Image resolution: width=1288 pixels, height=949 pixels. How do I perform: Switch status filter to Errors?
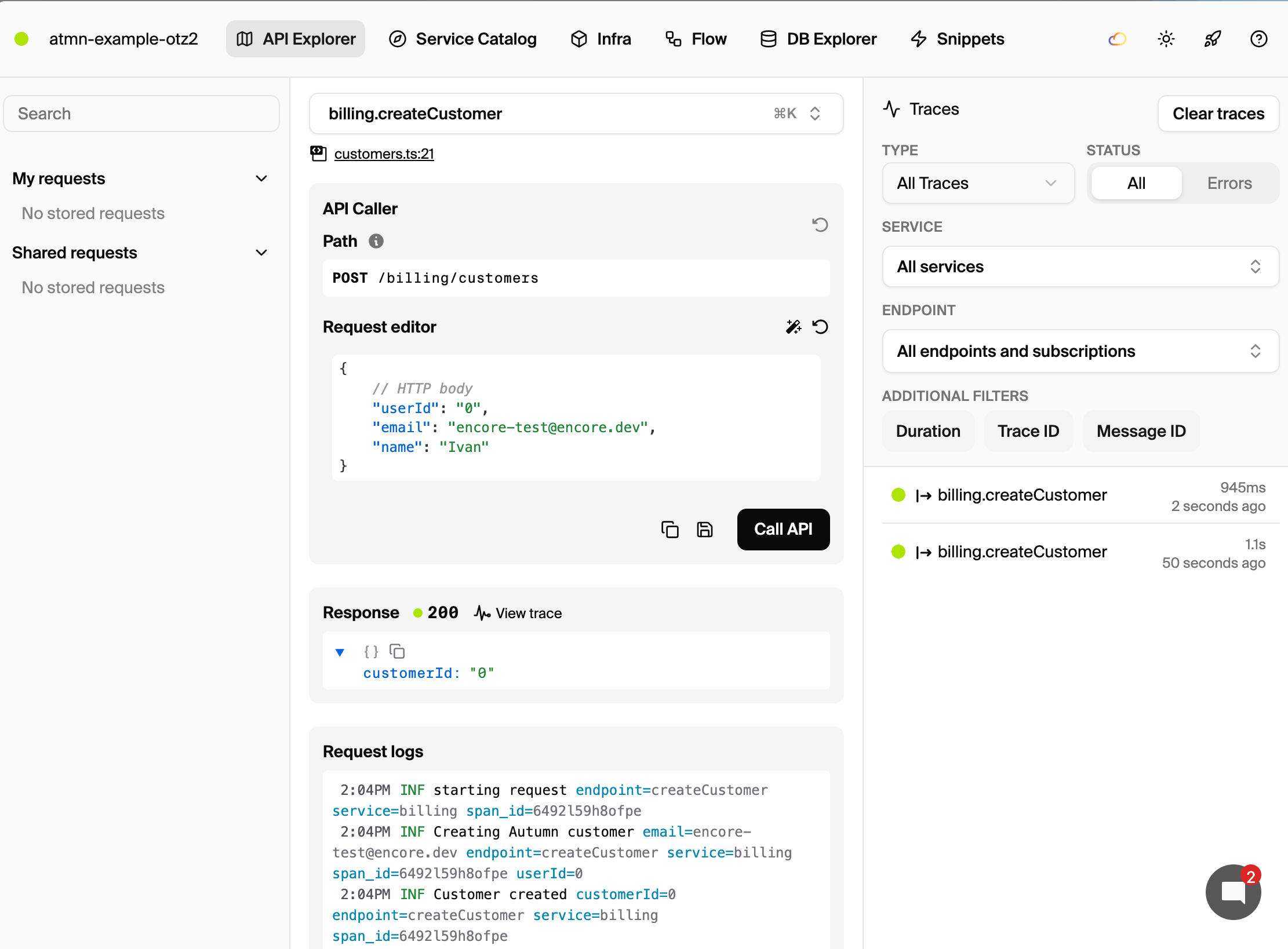[1229, 183]
